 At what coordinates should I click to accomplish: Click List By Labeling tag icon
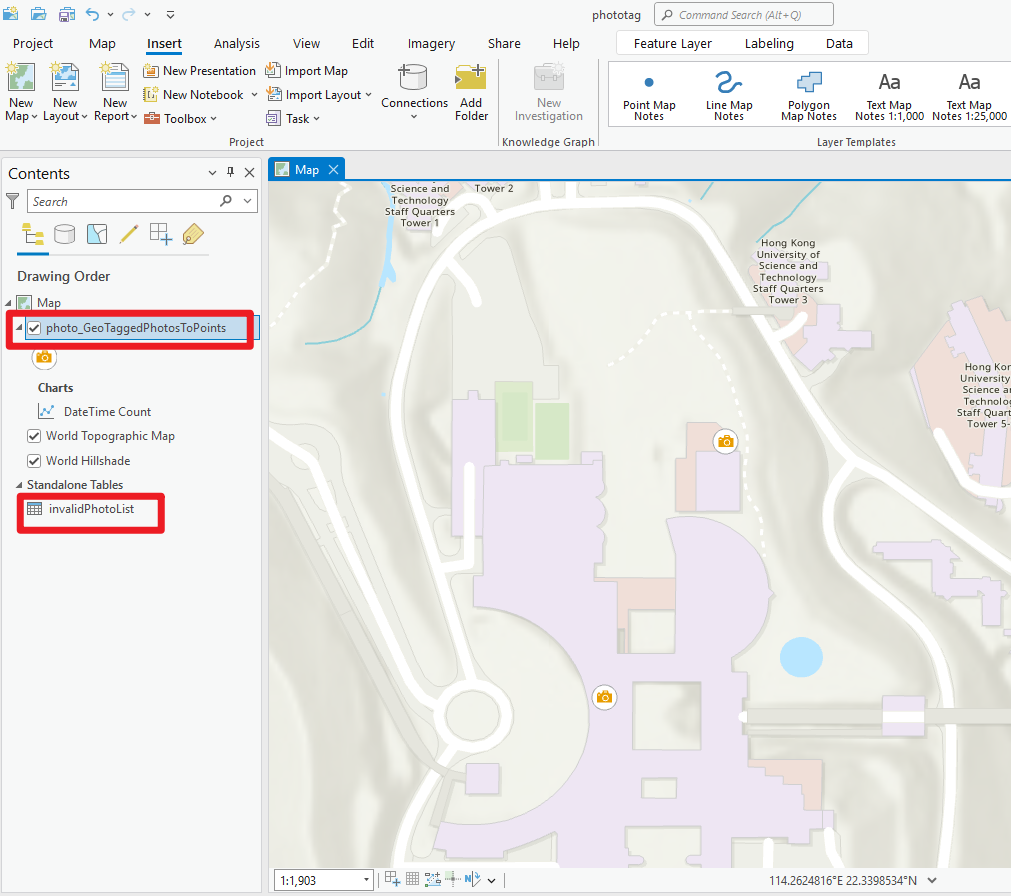pyautogui.click(x=193, y=234)
